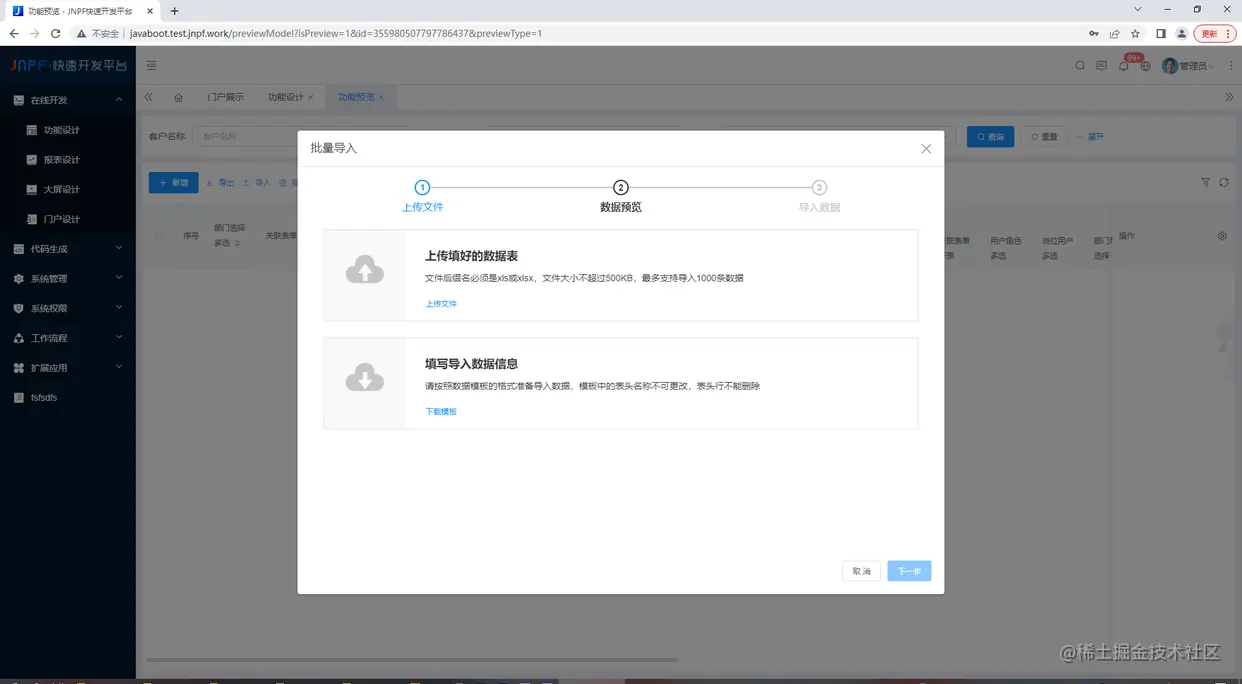Open the browser side panel icon
The image size is (1242, 684).
tap(1160, 33)
